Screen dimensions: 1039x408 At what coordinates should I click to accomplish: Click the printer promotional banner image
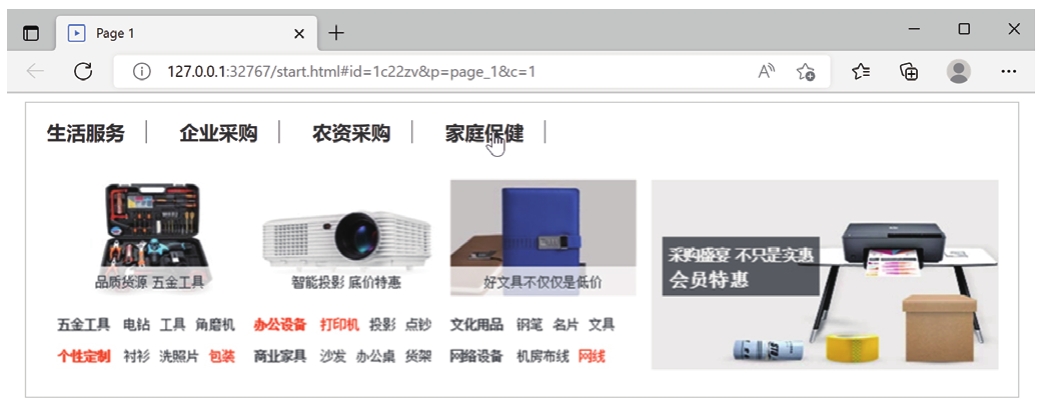click(824, 274)
